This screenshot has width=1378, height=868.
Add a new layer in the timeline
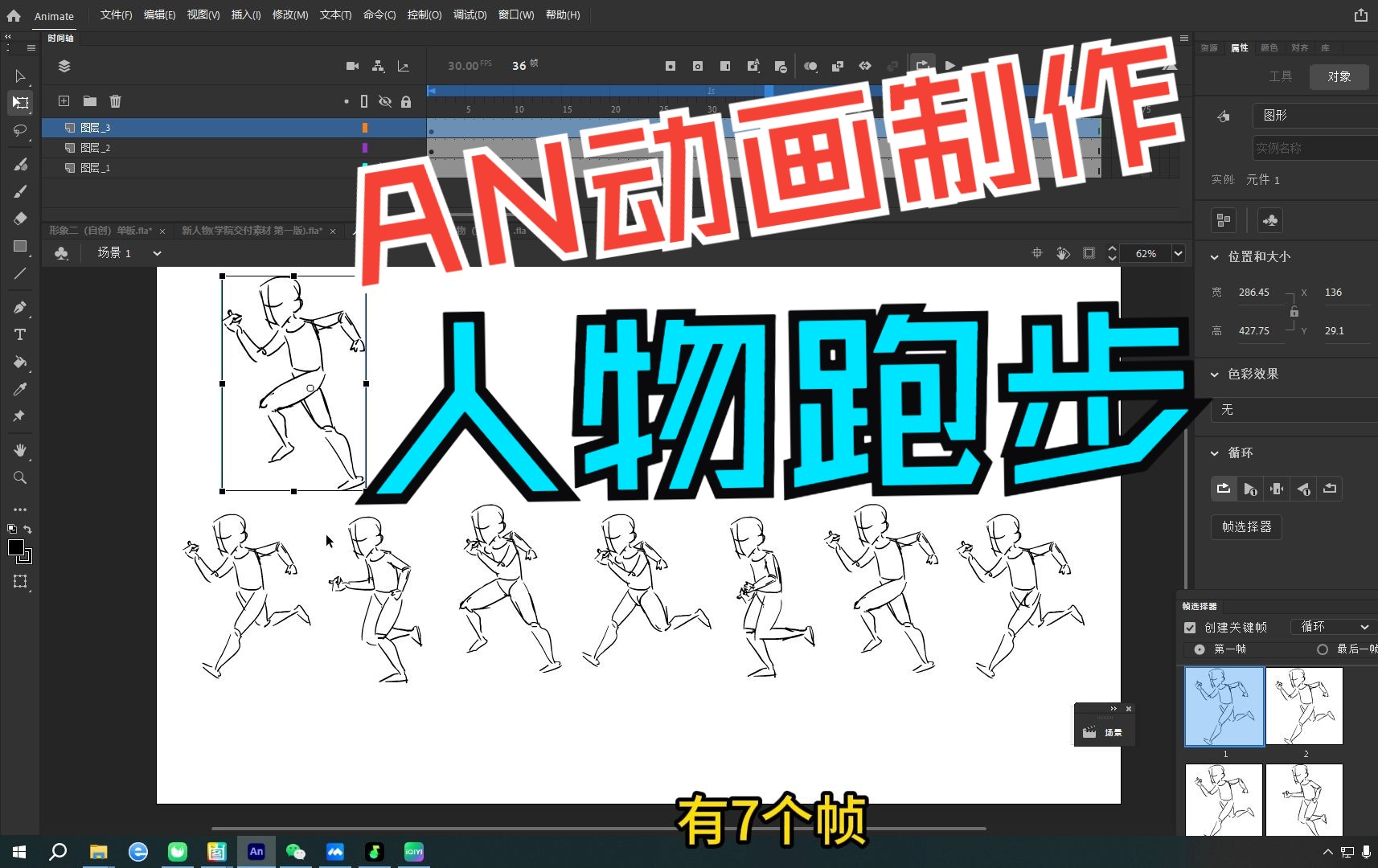[64, 101]
